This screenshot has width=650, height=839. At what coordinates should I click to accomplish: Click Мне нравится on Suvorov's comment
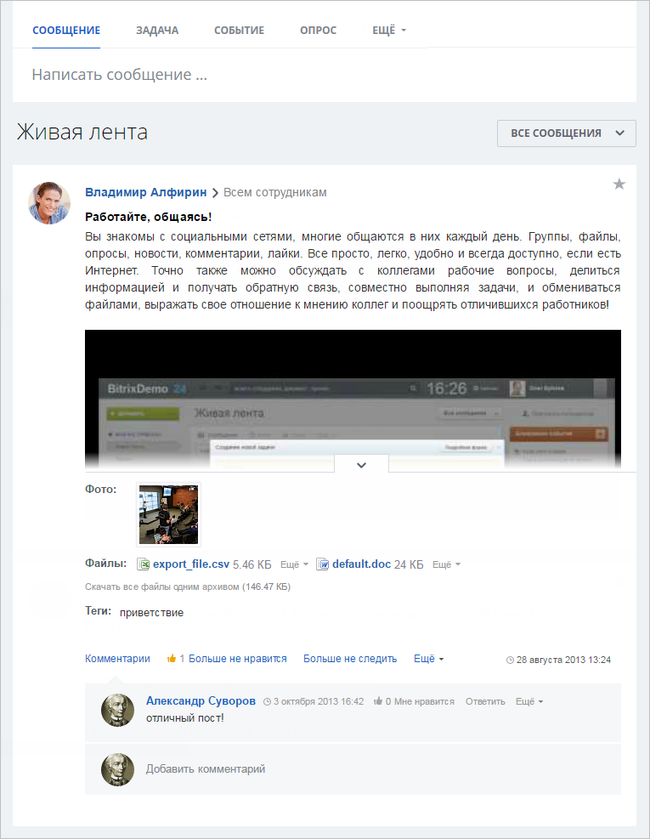tap(424, 701)
